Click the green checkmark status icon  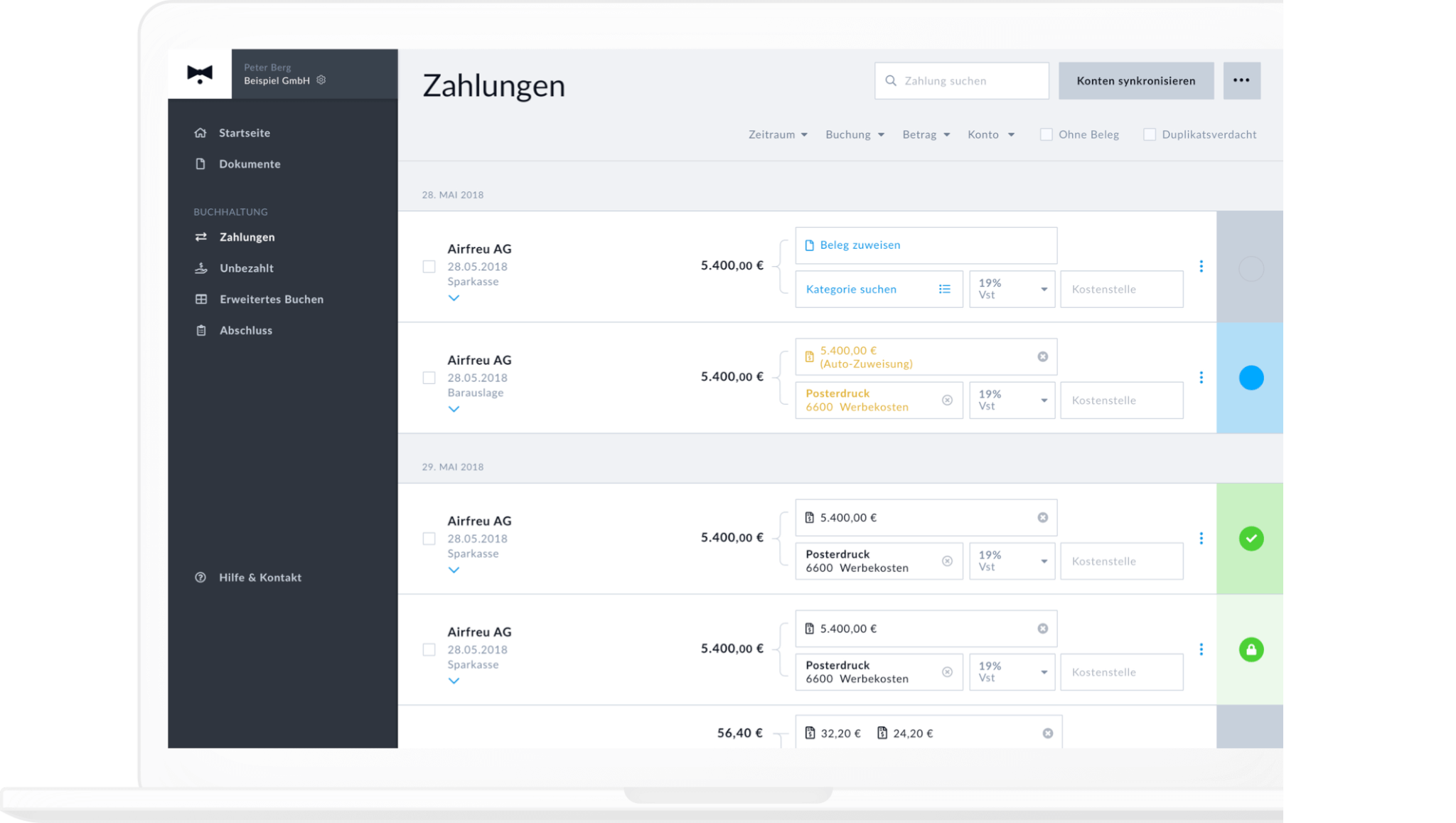[x=1251, y=538]
